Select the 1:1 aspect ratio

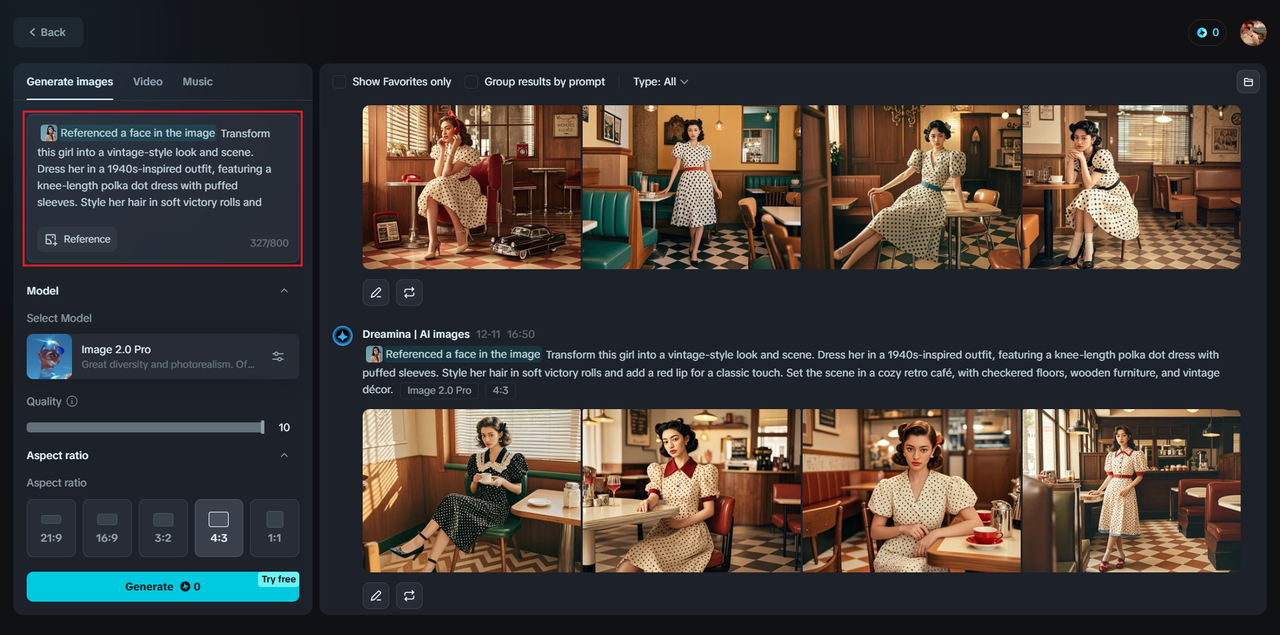(275, 528)
